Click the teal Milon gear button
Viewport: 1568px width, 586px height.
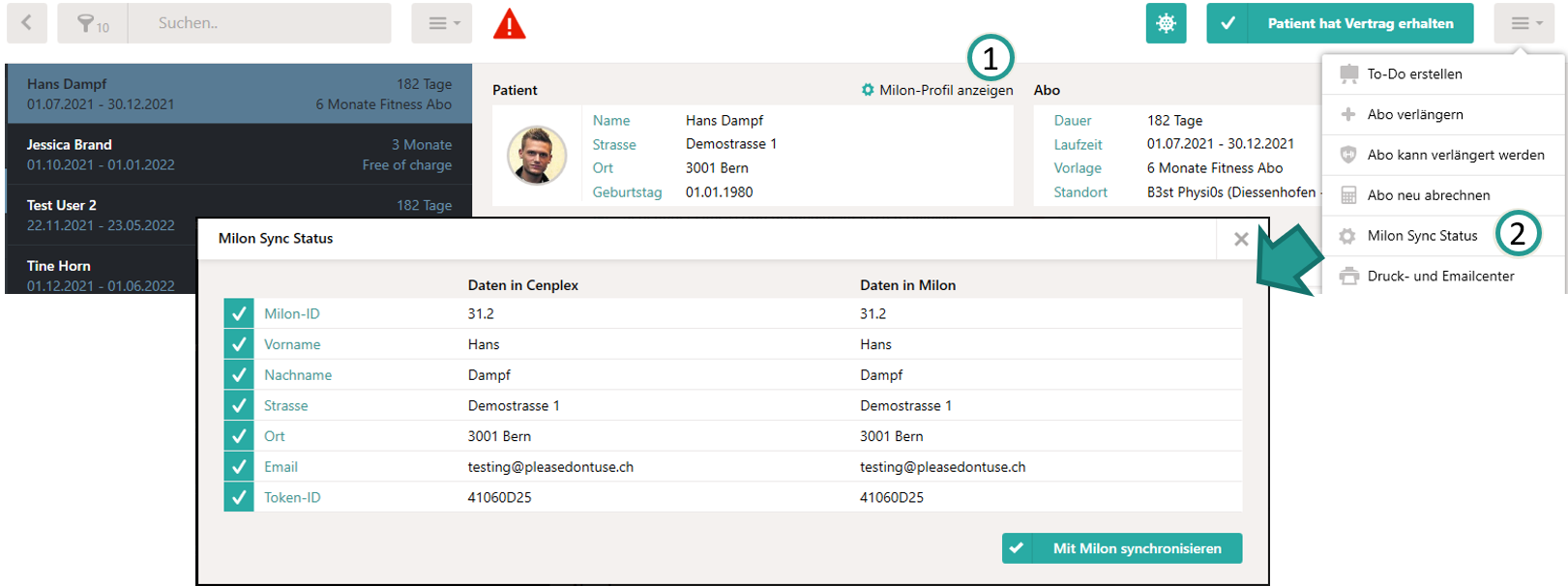pyautogui.click(x=1166, y=23)
